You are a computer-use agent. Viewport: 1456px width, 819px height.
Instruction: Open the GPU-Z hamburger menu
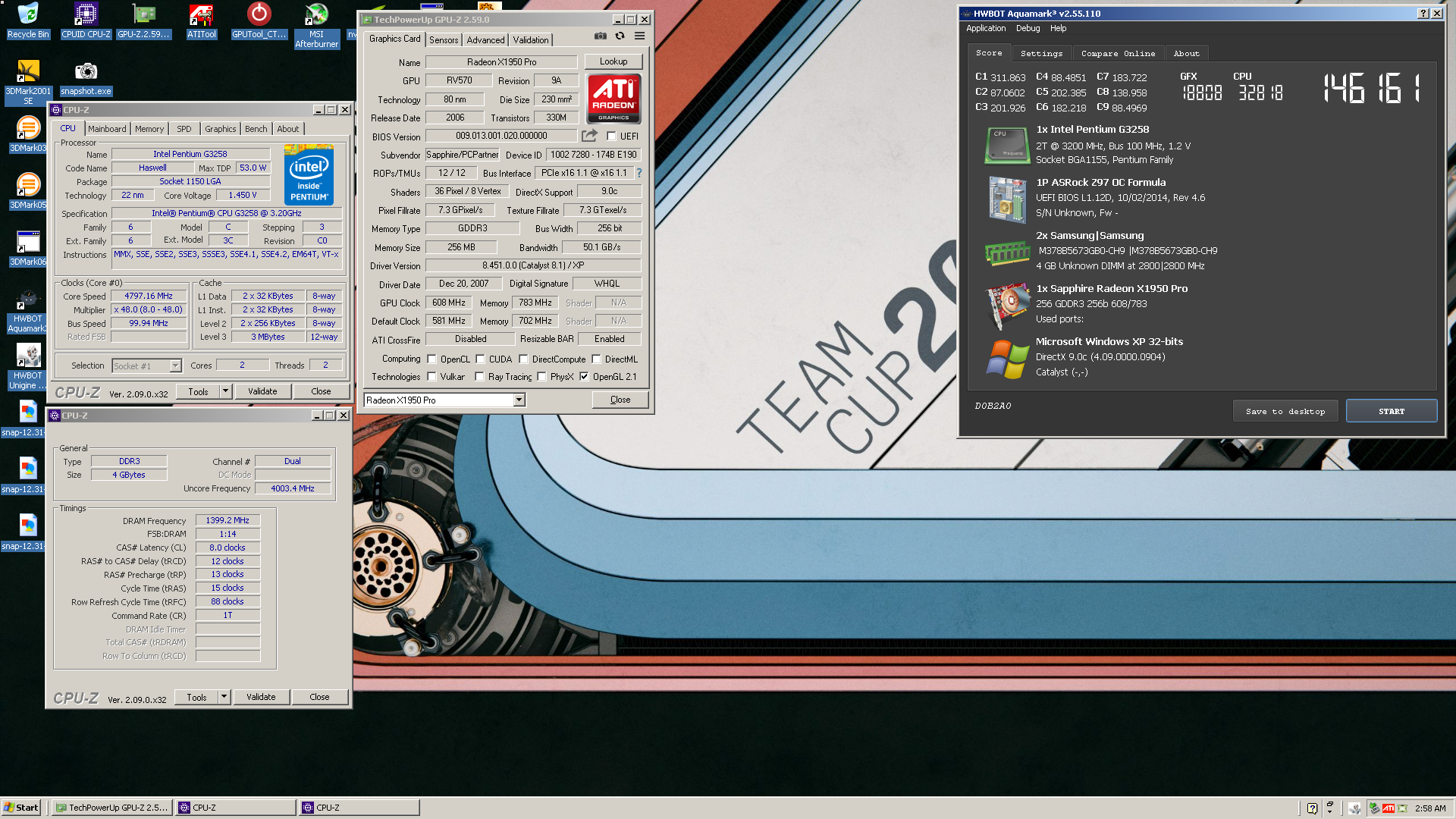tap(639, 36)
